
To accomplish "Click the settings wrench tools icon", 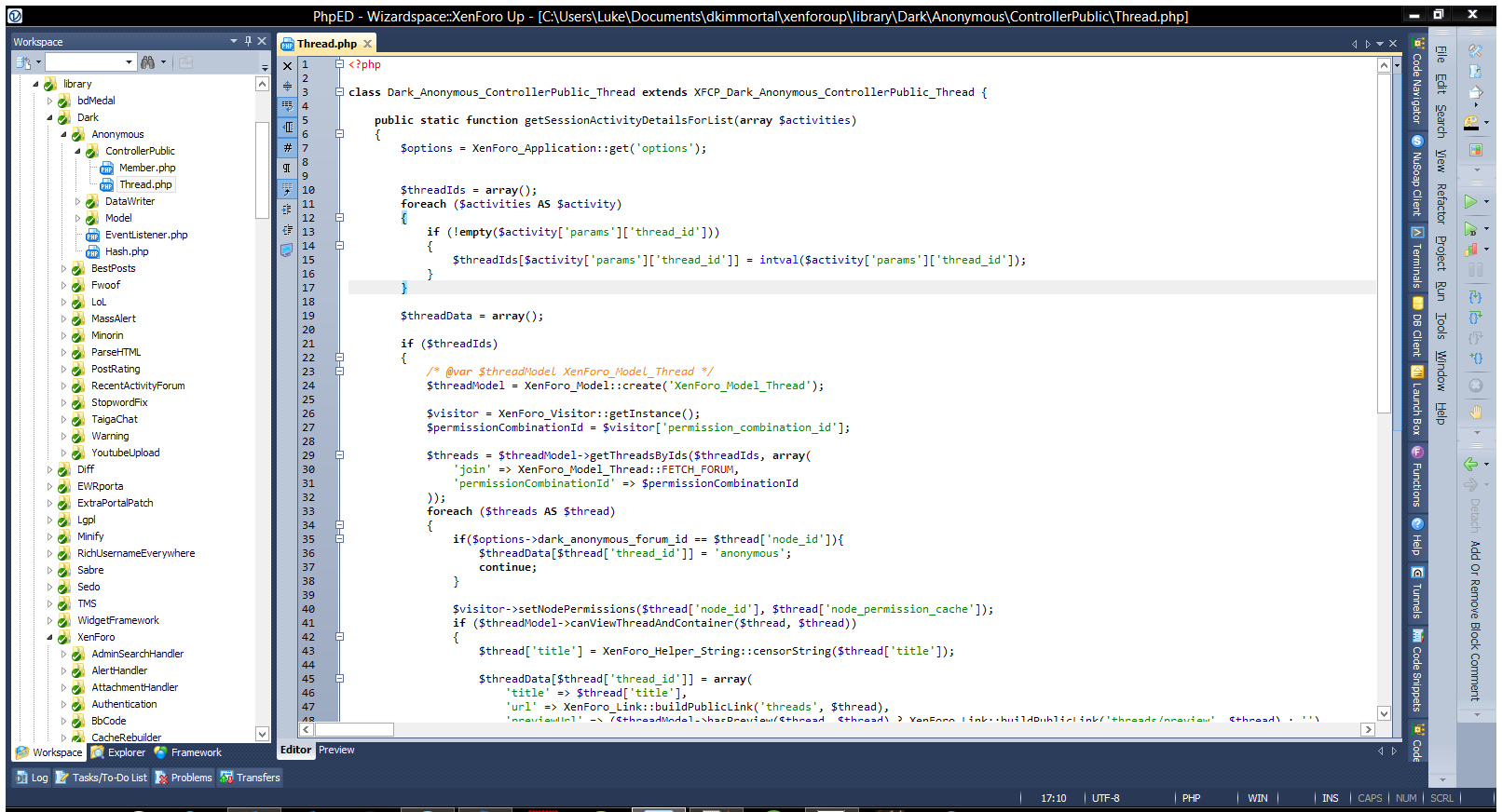I will tap(1476, 49).
